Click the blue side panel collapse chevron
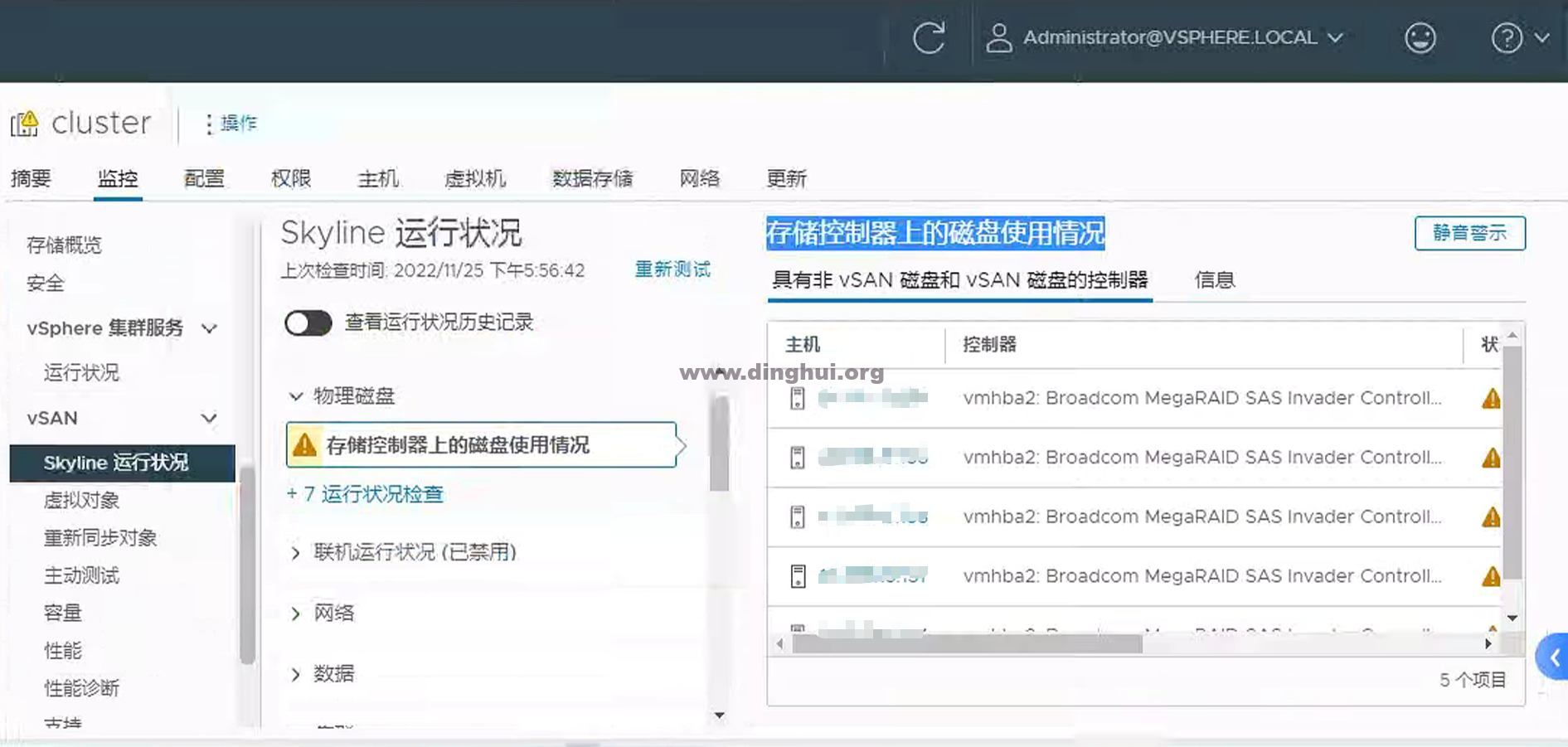 (x=1553, y=658)
